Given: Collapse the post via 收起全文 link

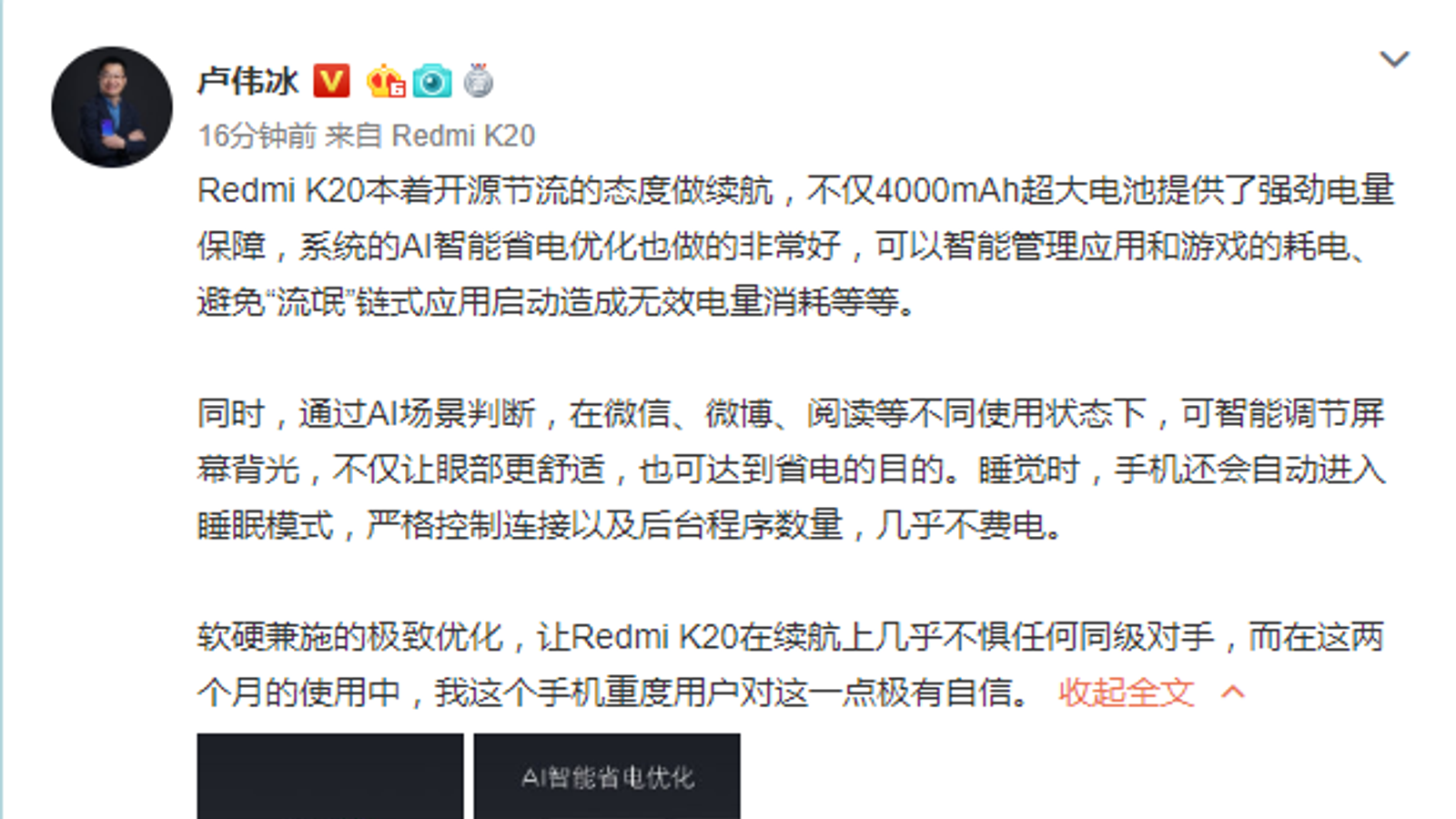Looking at the screenshot, I should tap(1127, 693).
